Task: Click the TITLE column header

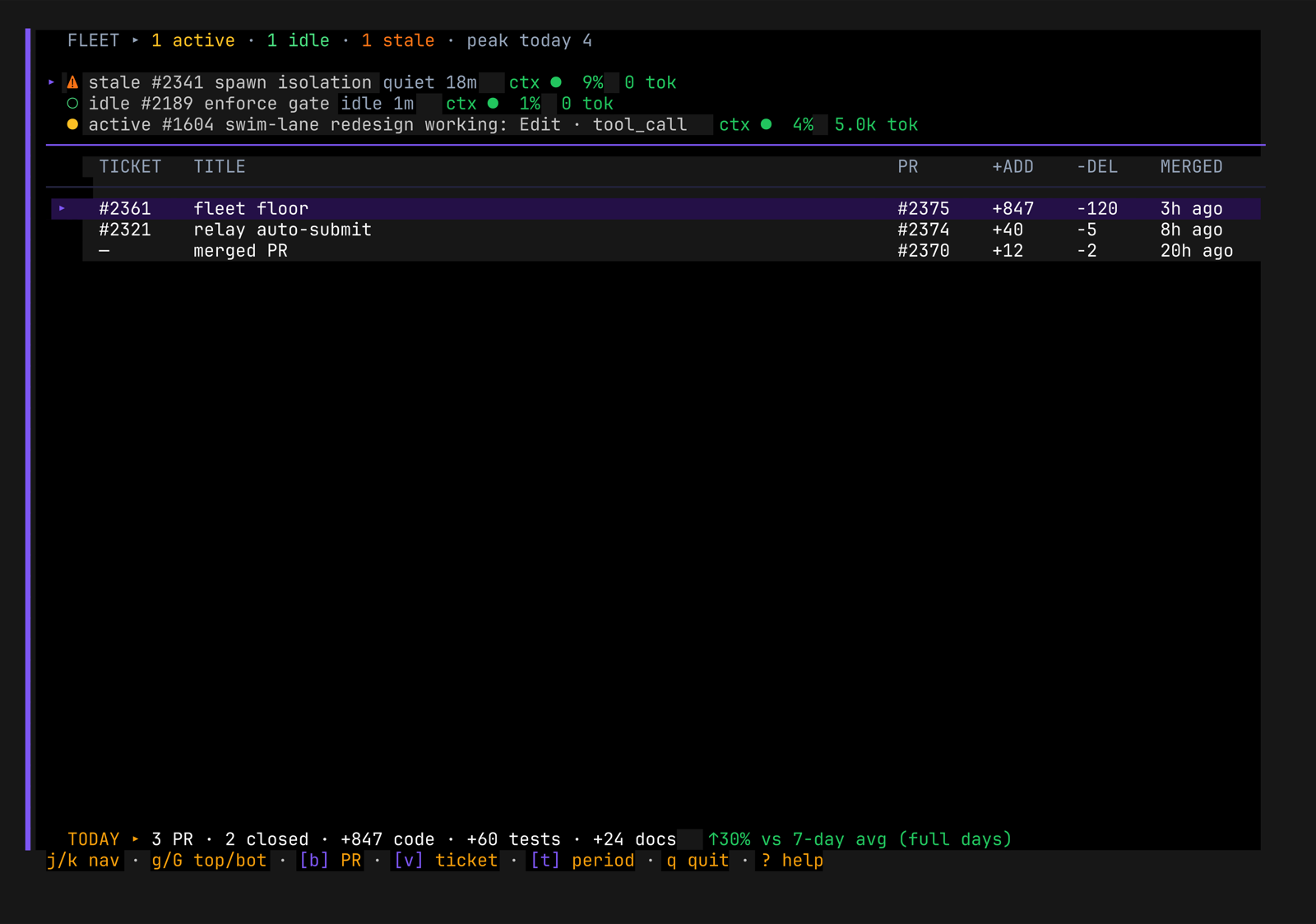Action: pos(220,167)
